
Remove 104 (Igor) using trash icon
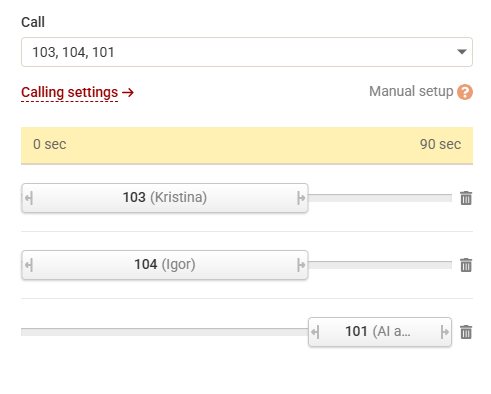(466, 265)
